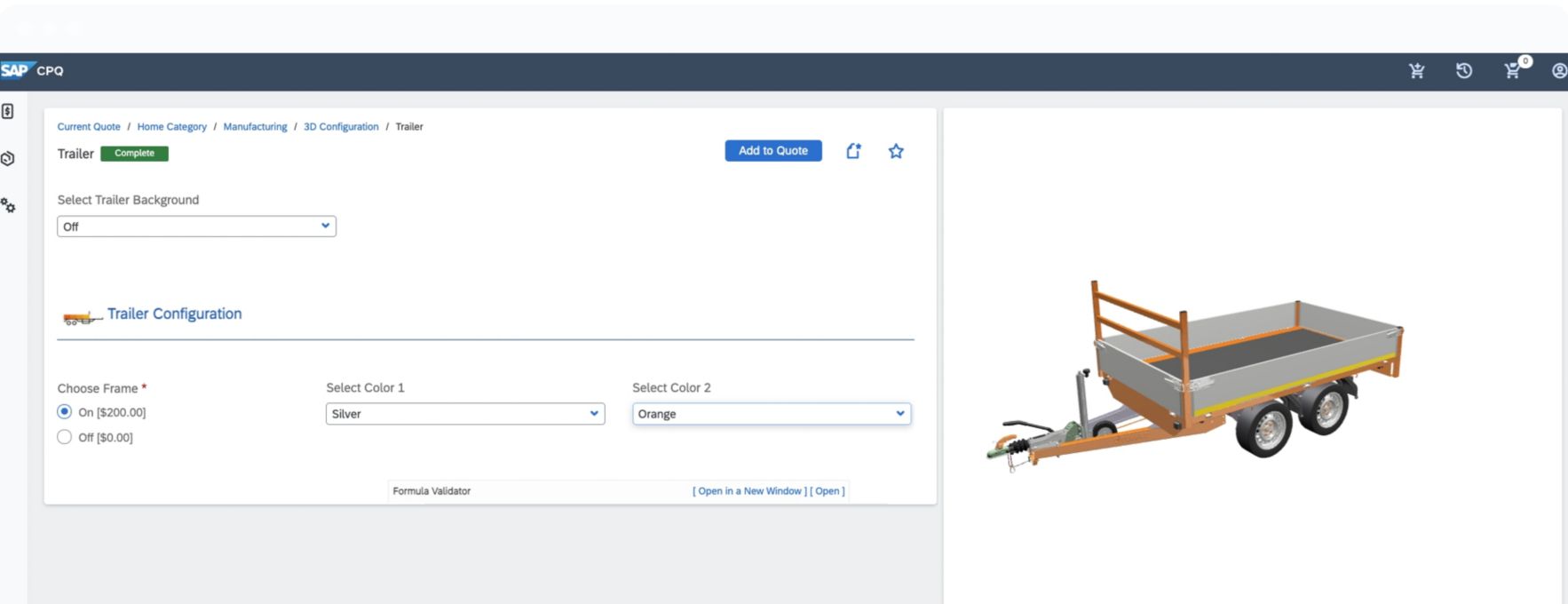Select frame option Off [$0.00]
Image resolution: width=1568 pixels, height=604 pixels.
tap(65, 437)
